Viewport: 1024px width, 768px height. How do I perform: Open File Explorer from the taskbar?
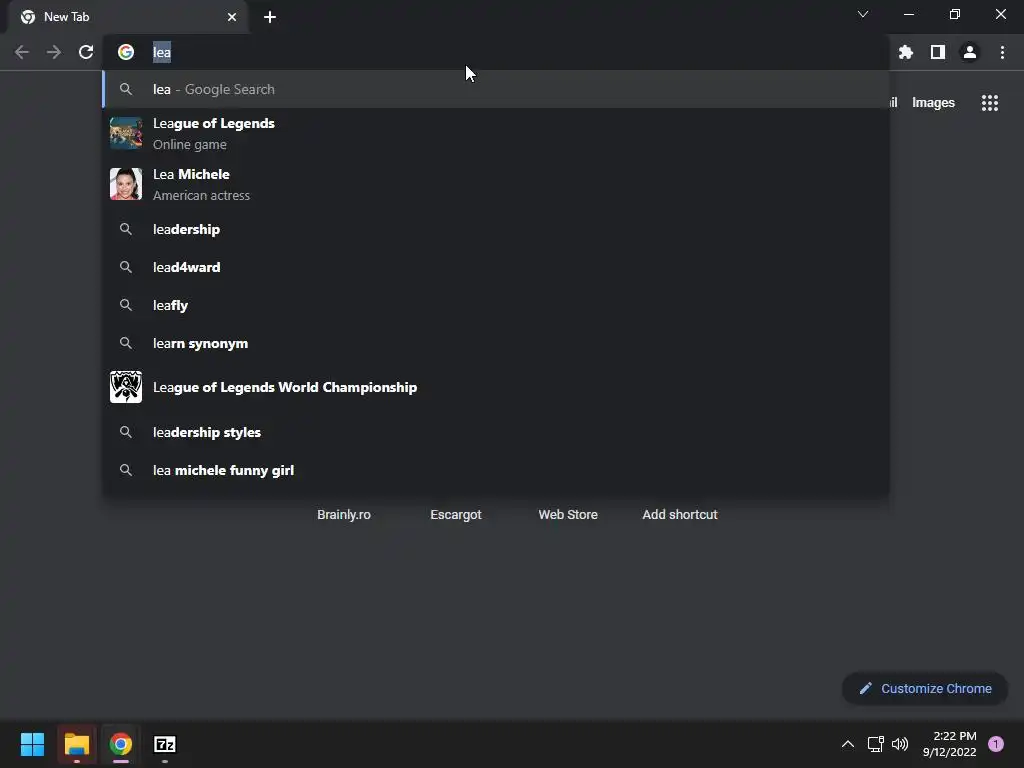tap(76, 744)
